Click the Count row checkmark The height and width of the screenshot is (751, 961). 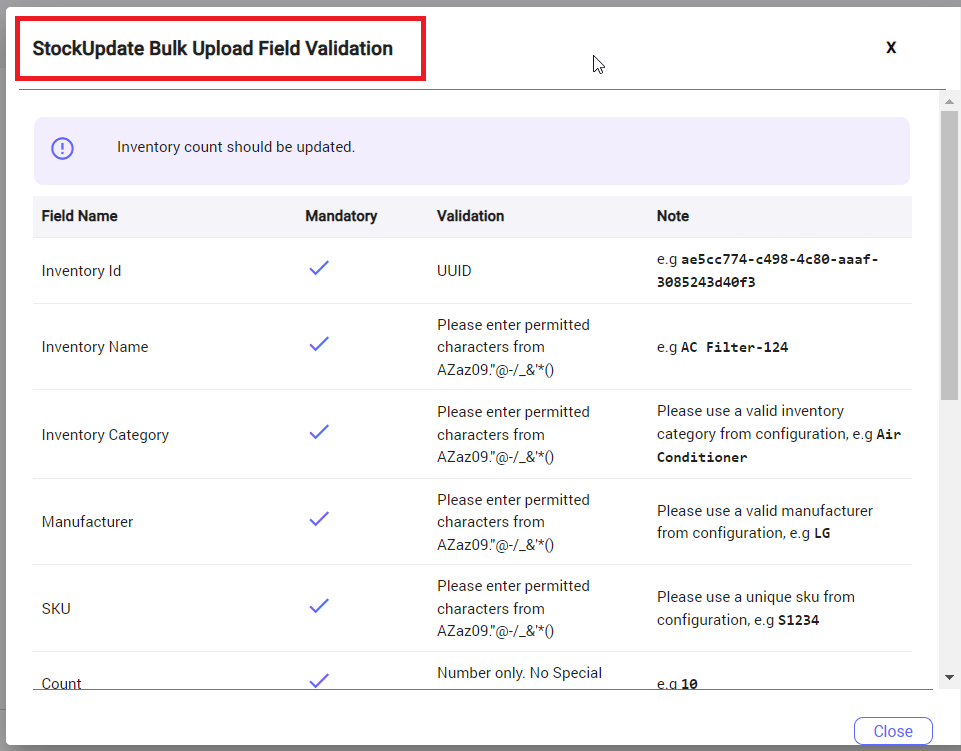tap(319, 681)
